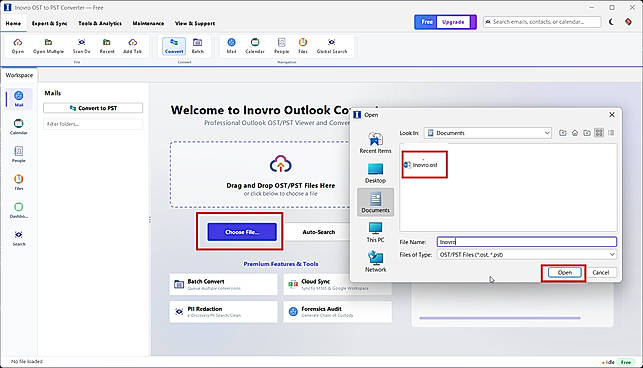Switch to details list view in the dialog
The width and height of the screenshot is (643, 368).
pos(611,133)
